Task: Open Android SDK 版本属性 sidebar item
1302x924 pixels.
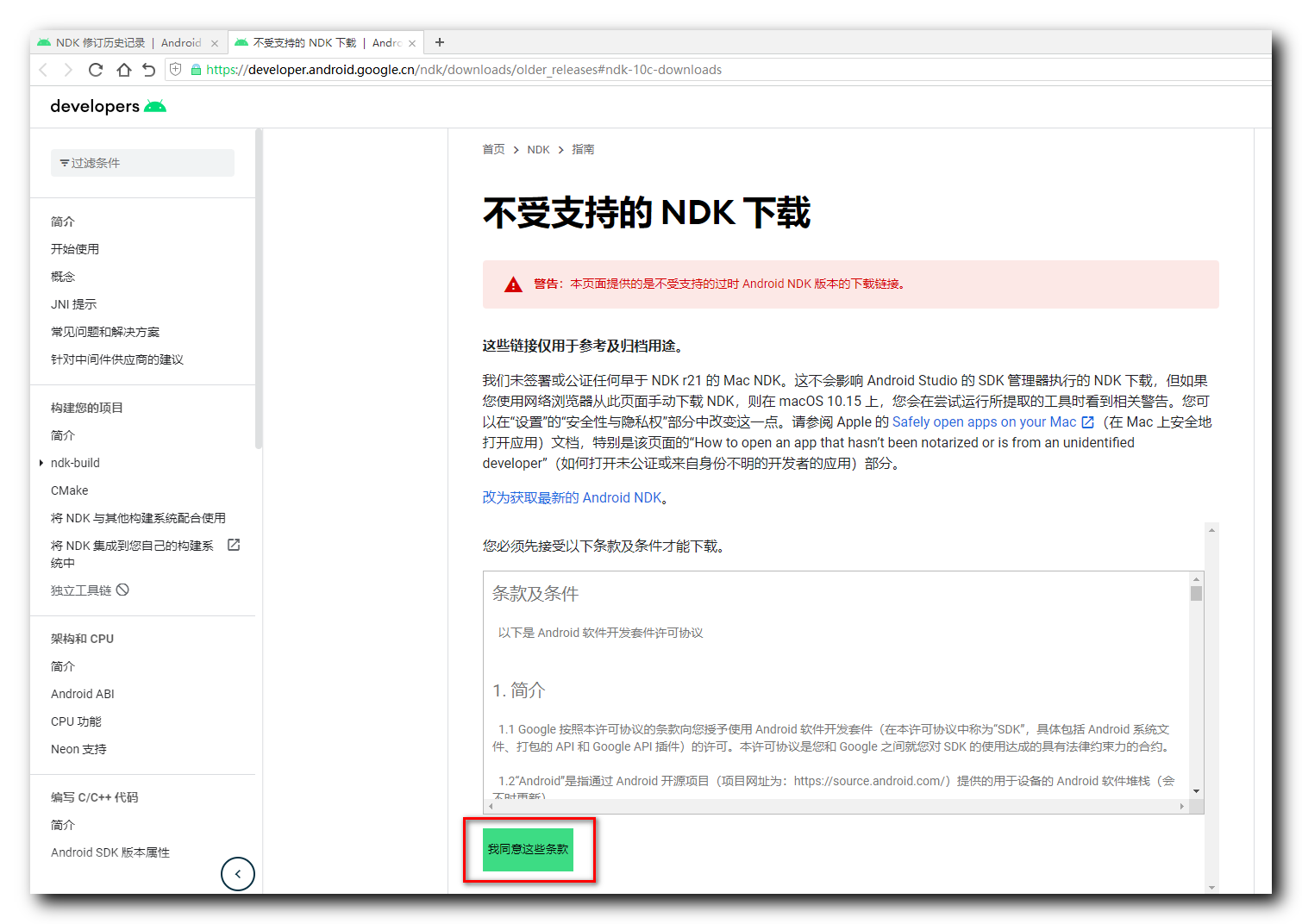Action: point(110,852)
